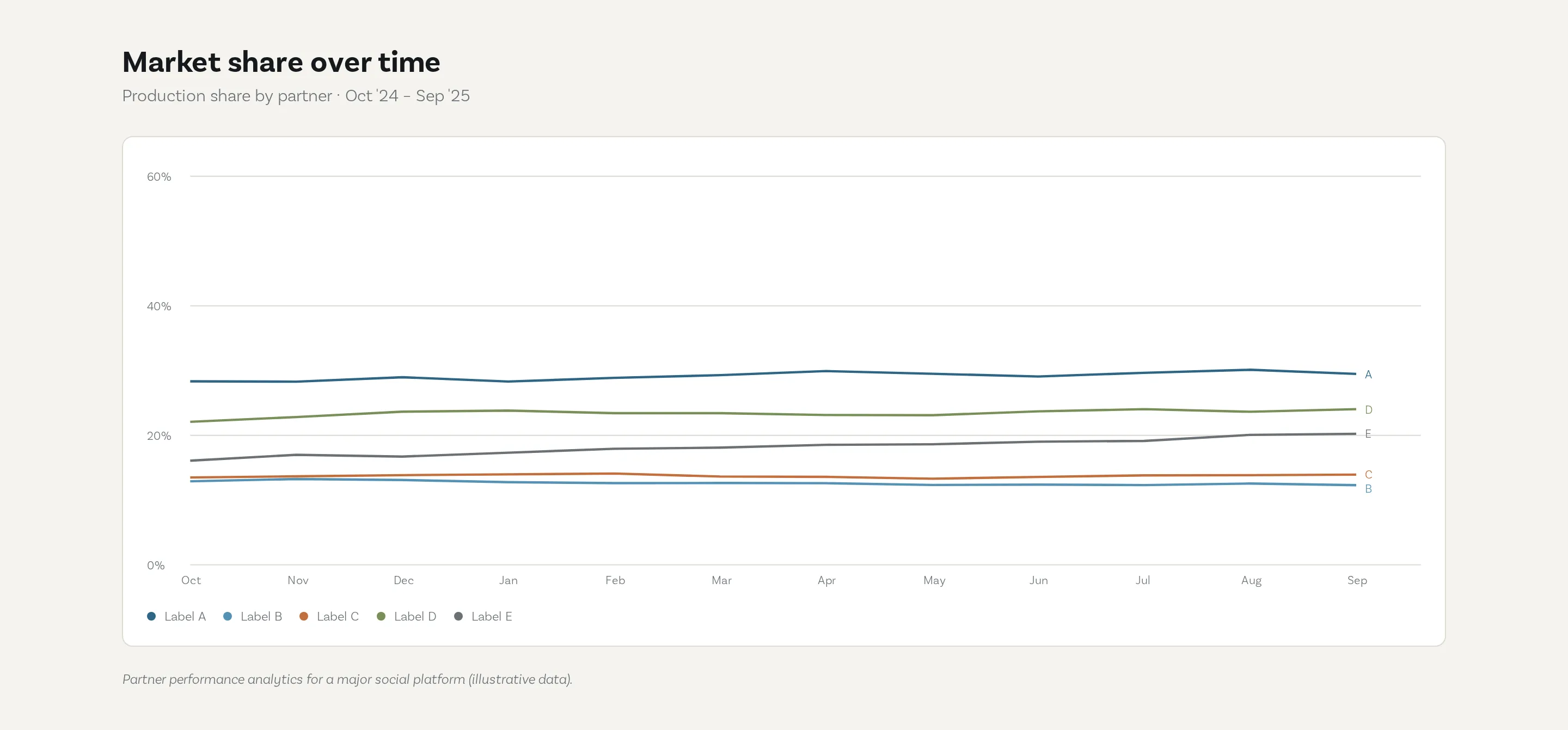Click the Dec x-axis label
This screenshot has width=1568, height=730.
click(x=403, y=580)
